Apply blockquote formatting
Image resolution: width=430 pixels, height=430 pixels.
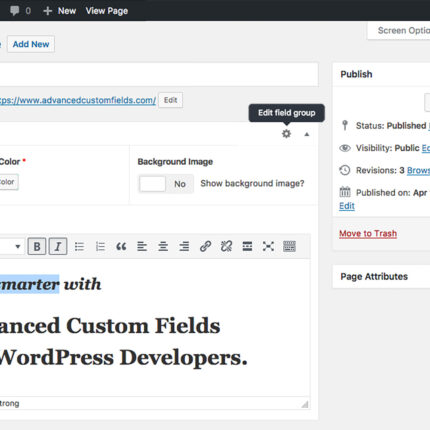(121, 246)
